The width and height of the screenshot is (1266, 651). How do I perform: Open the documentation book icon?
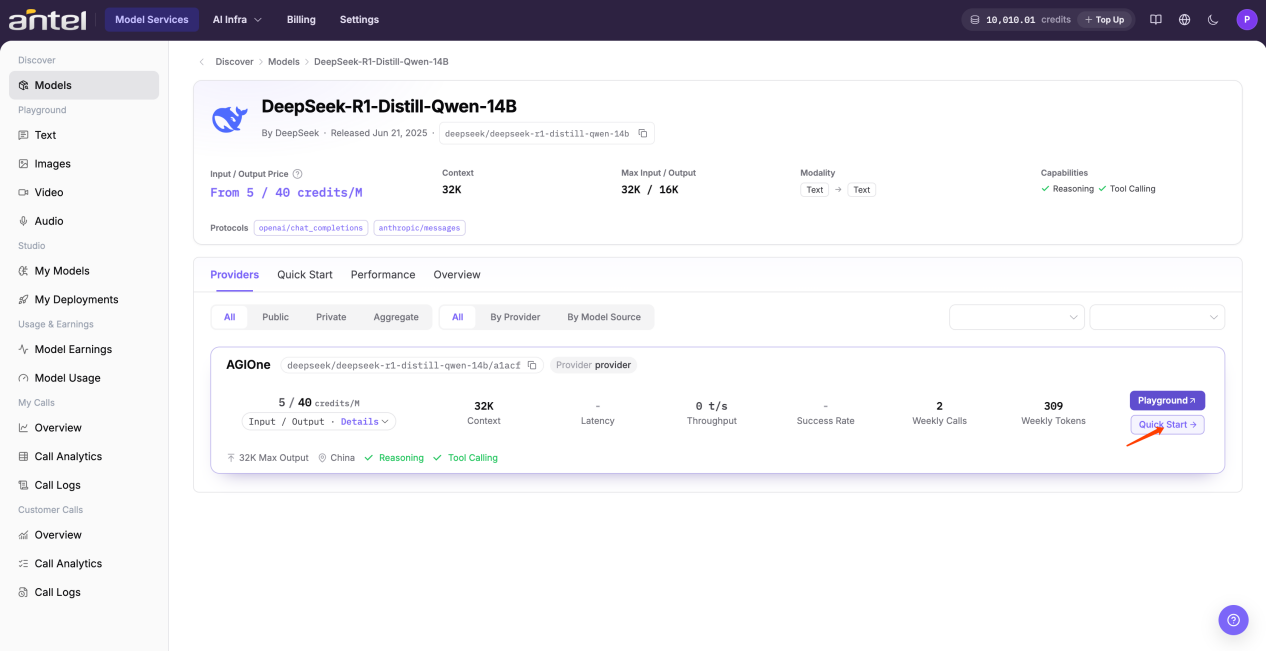pyautogui.click(x=1155, y=19)
